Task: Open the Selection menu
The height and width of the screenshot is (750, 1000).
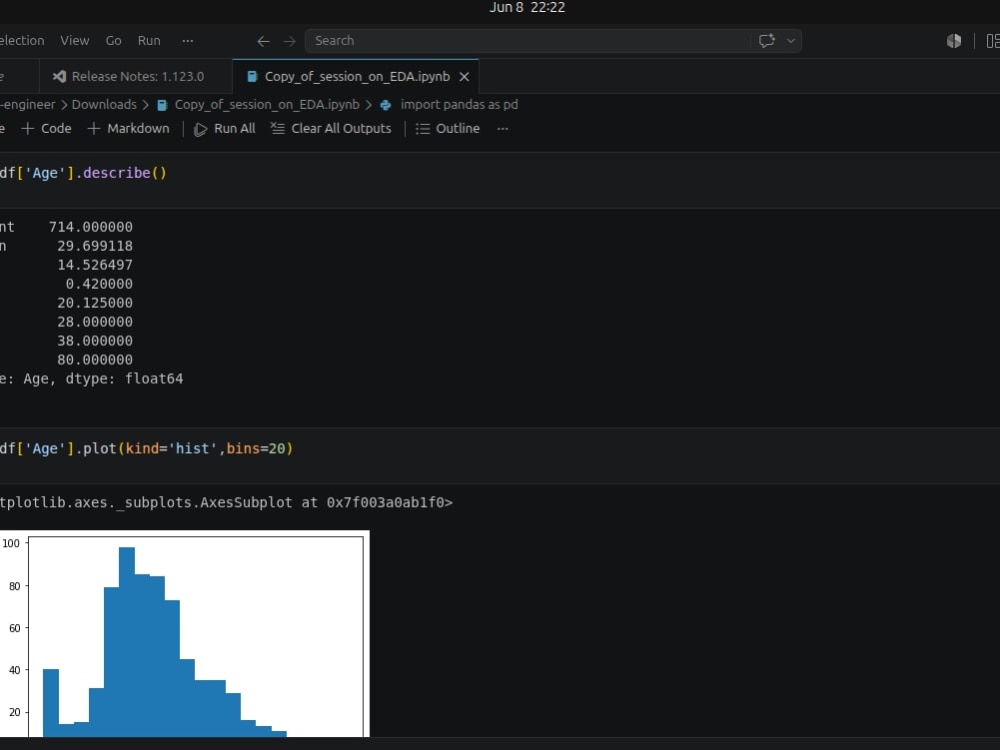Action: pyautogui.click(x=22, y=40)
